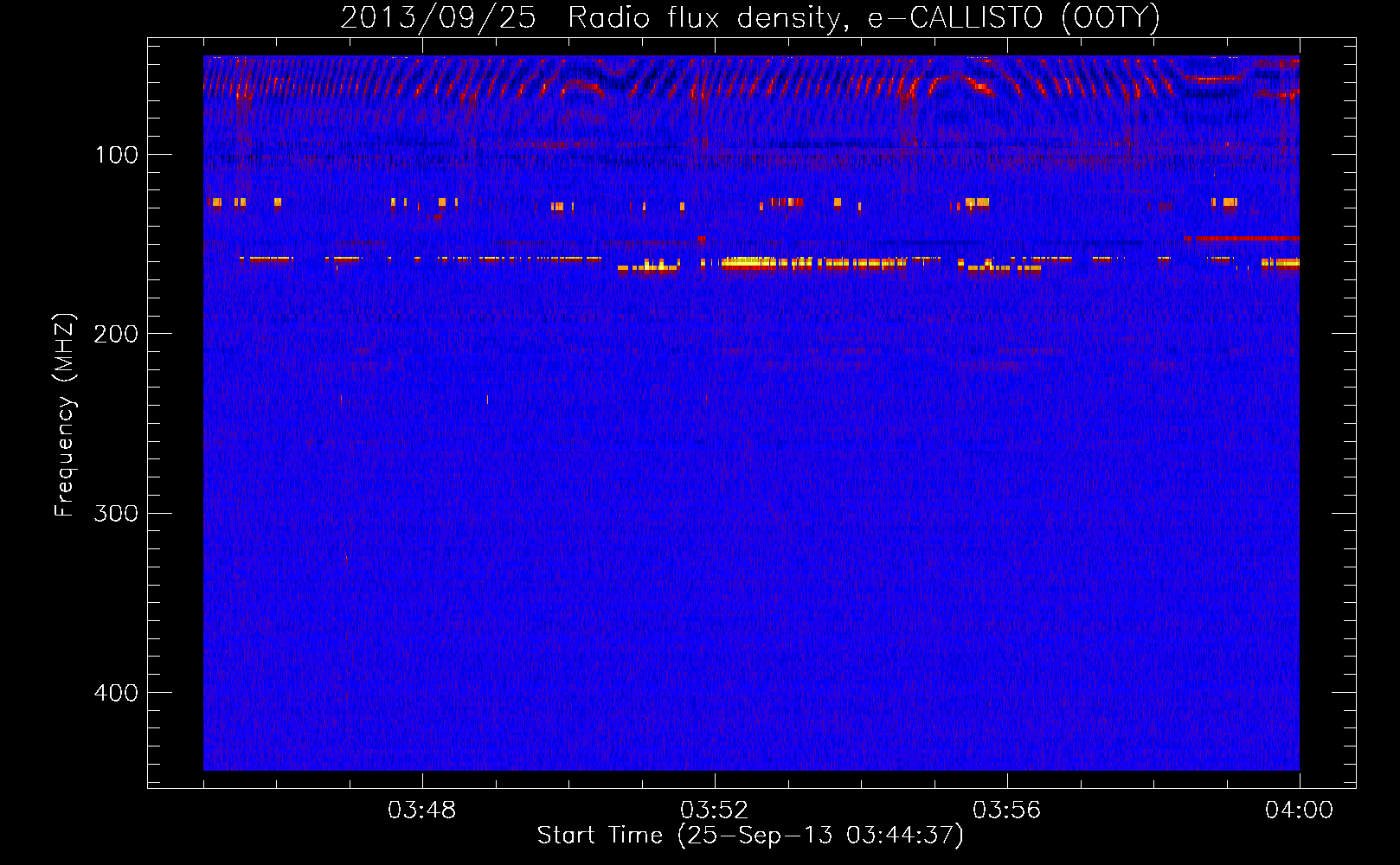This screenshot has width=1400, height=865.
Task: Click the 04:00 time tick label
Action: 1299,811
